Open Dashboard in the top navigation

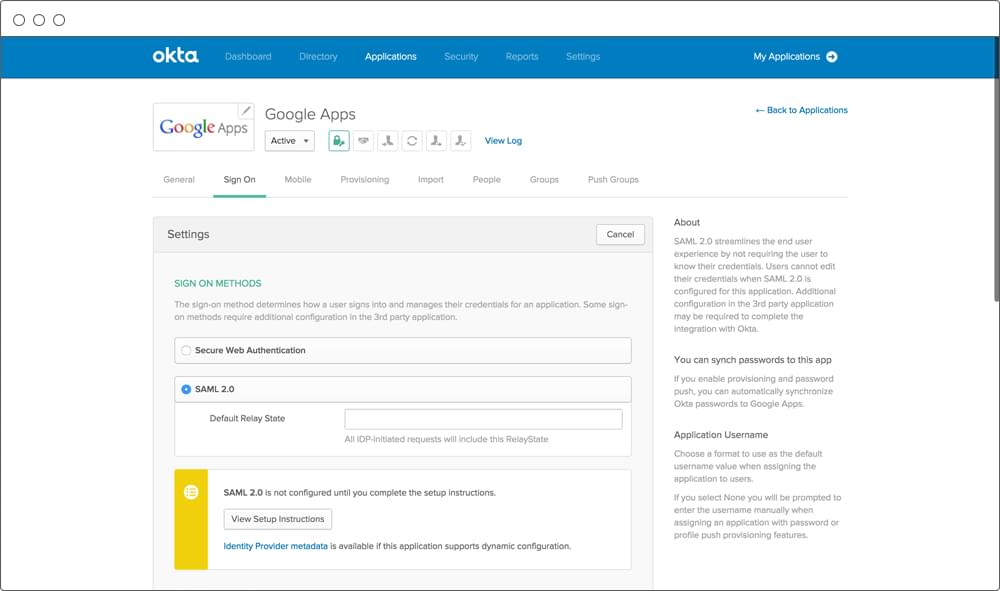point(248,57)
